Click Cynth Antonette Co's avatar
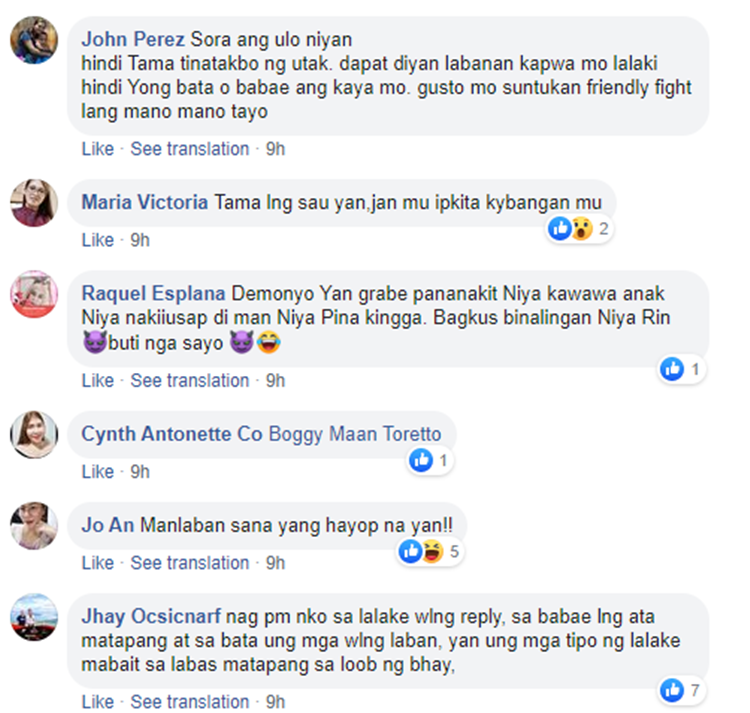Viewport: 750px width, 713px height. 34,435
